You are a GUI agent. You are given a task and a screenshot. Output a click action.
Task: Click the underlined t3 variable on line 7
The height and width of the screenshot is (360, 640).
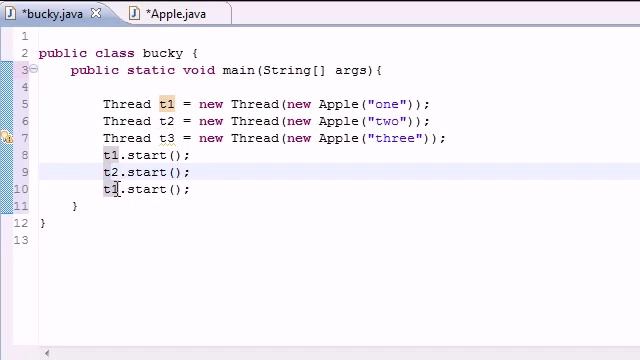pyautogui.click(x=167, y=138)
